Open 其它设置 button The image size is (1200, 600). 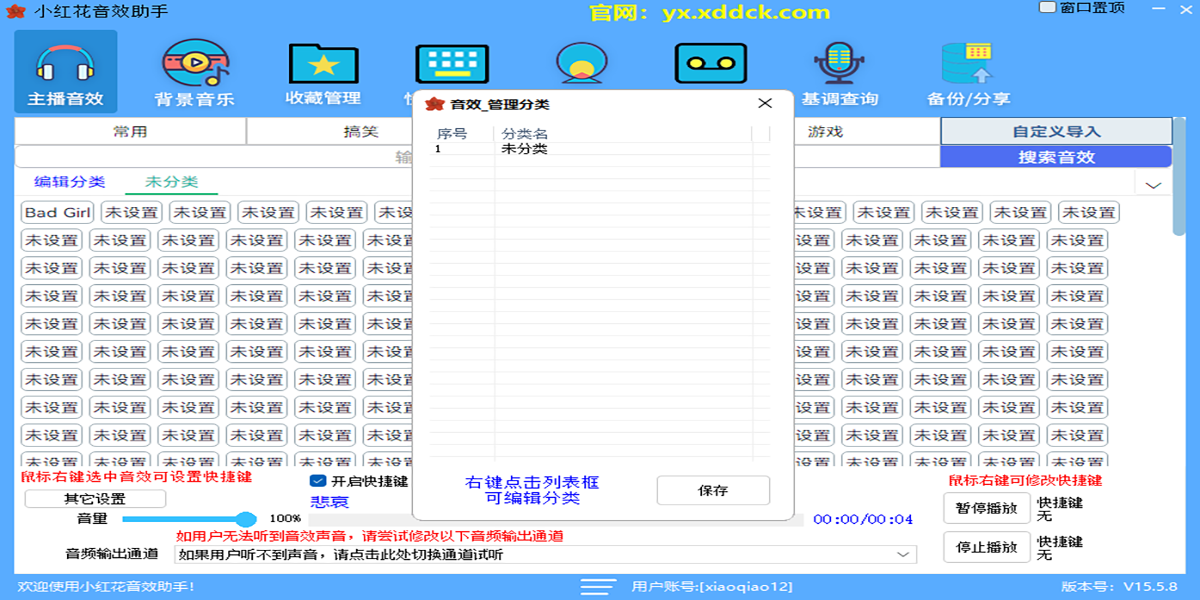click(95, 499)
